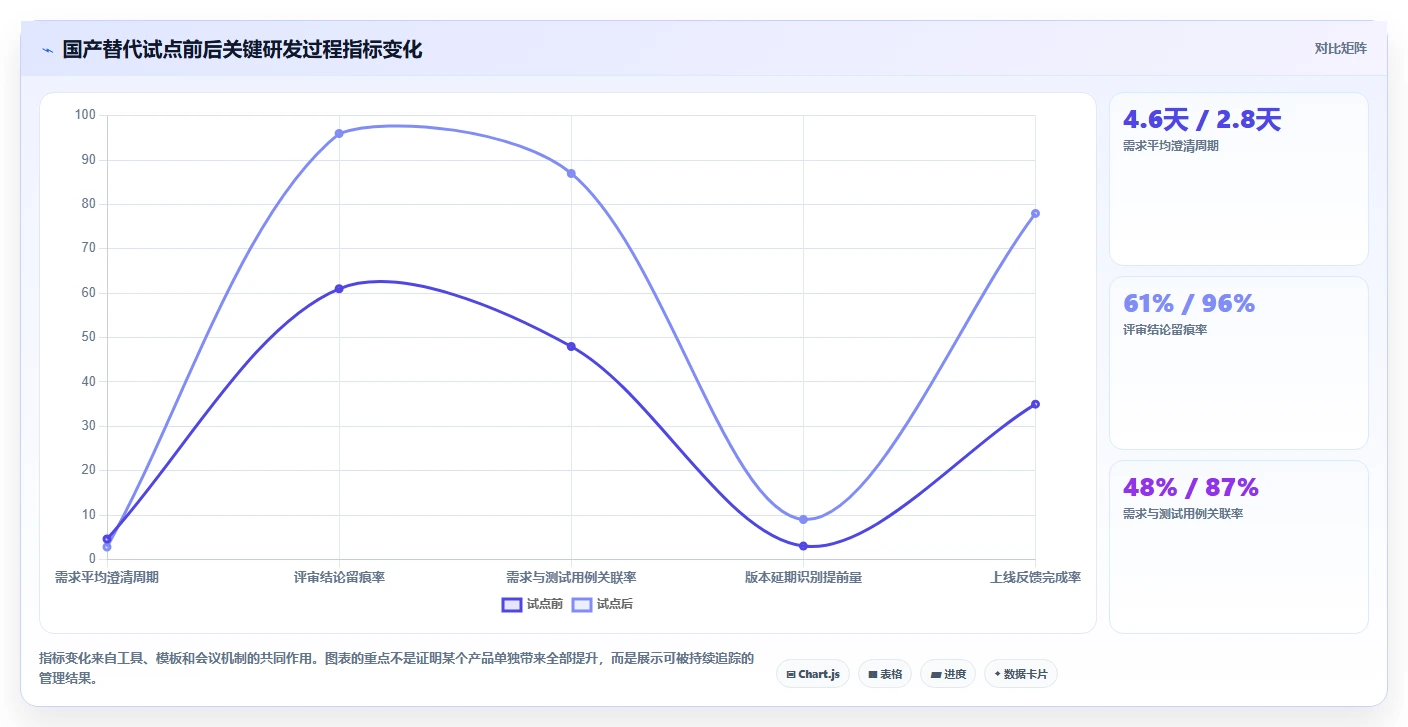Click the 试点前 data point at 需求与测试用例关联率 (48)
The width and height of the screenshot is (1408, 727).
click(x=571, y=346)
